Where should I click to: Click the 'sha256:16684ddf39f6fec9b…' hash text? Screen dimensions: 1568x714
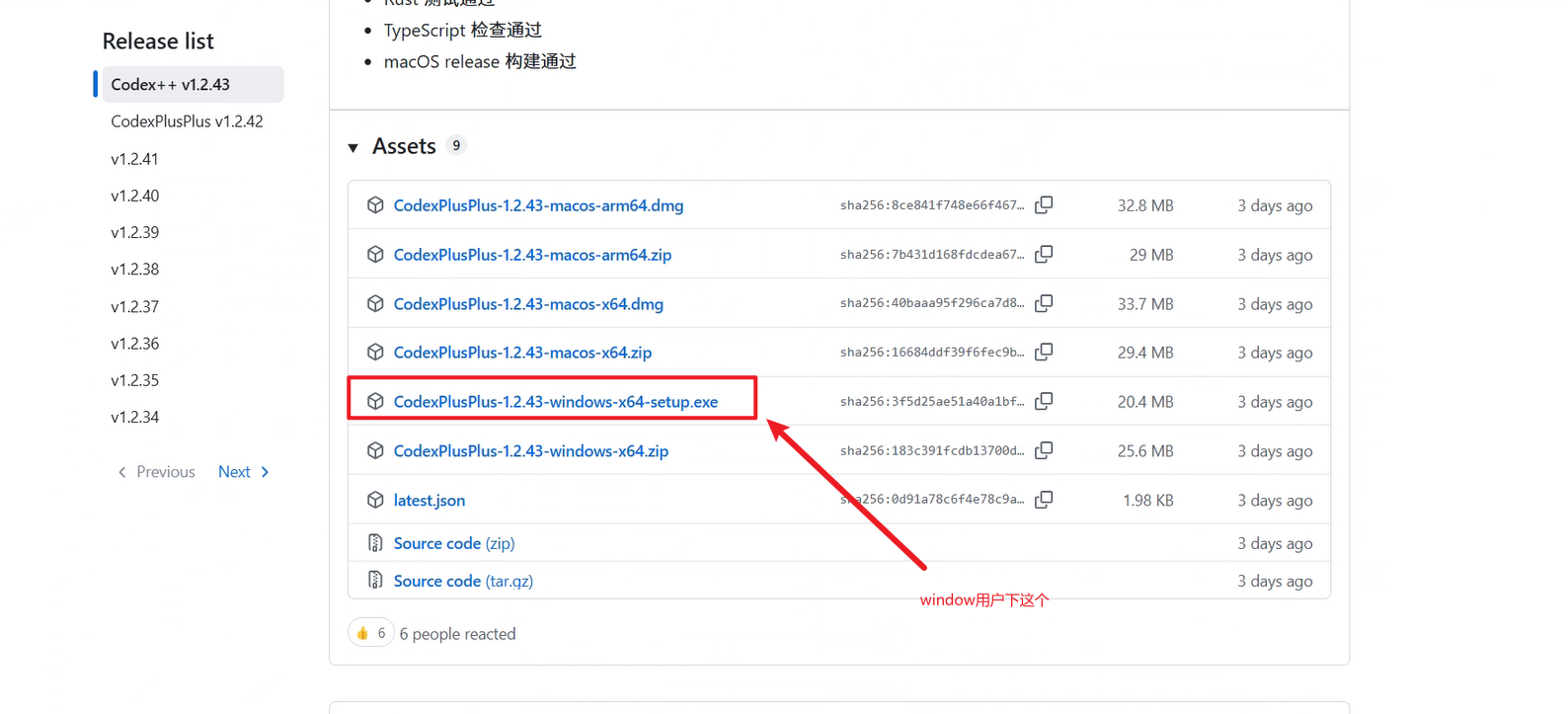[932, 352]
